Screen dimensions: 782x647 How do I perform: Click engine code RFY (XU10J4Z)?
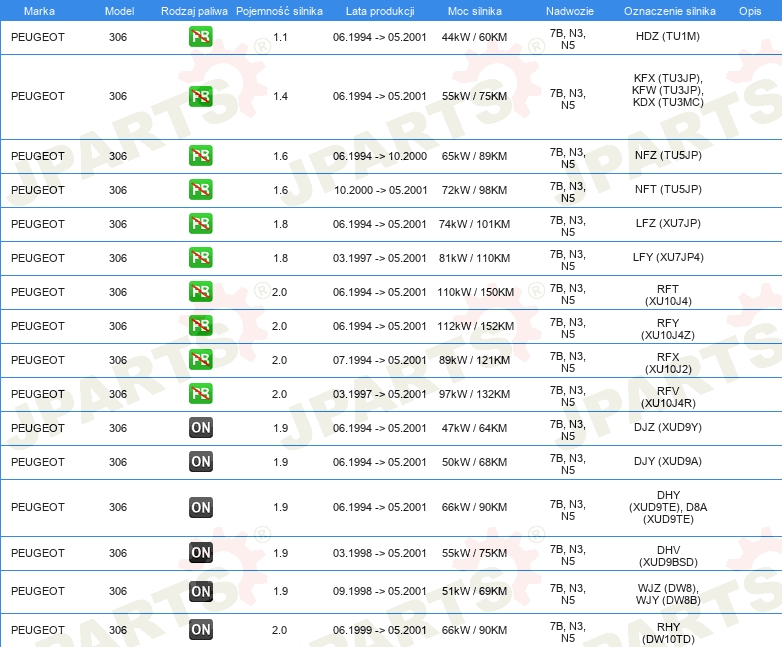[x=668, y=329]
